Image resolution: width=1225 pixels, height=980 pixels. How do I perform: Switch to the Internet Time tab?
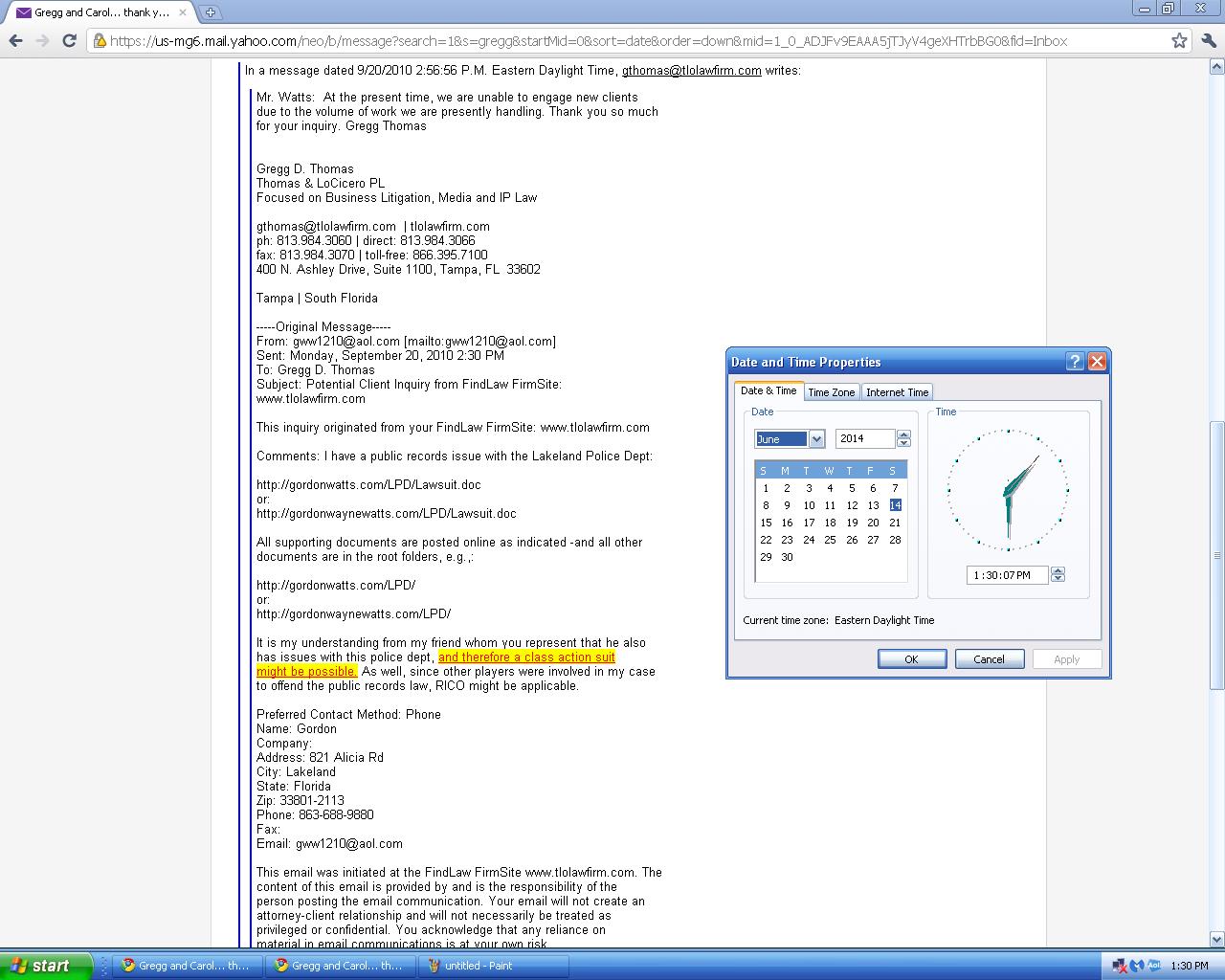point(897,392)
